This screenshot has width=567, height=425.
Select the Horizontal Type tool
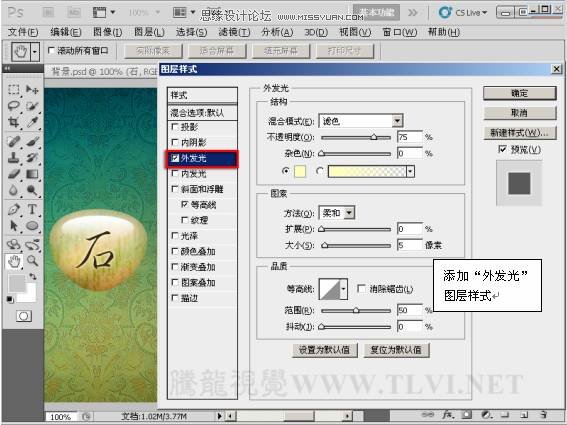[32, 209]
